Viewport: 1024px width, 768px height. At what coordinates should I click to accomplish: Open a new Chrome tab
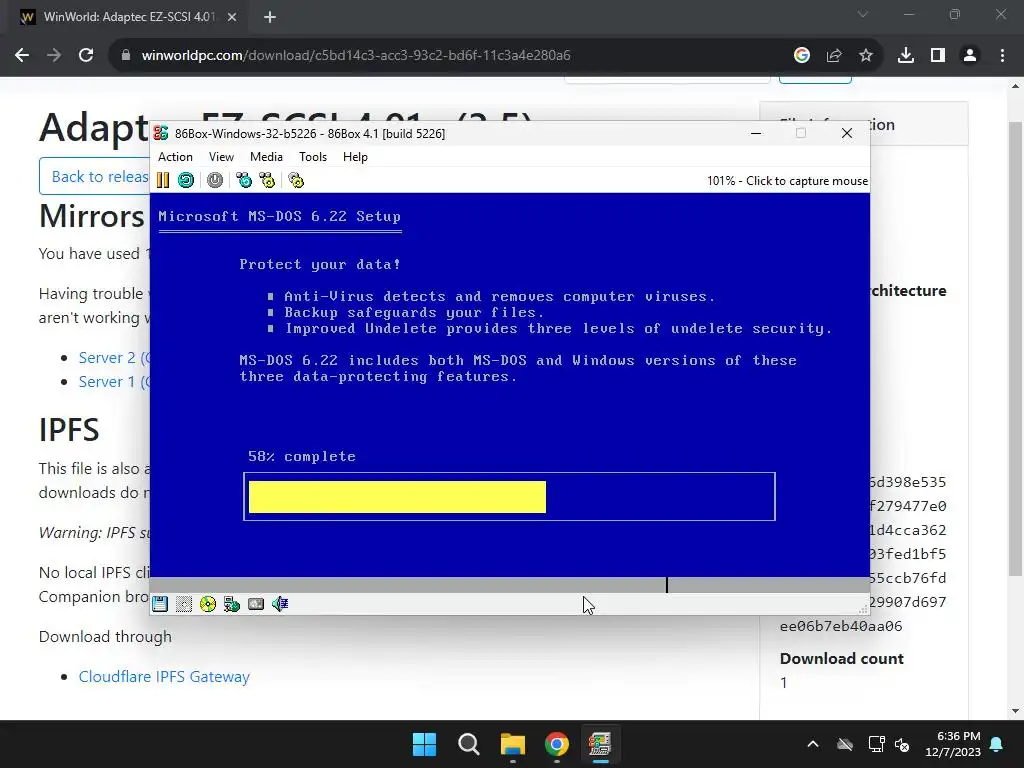coord(270,17)
